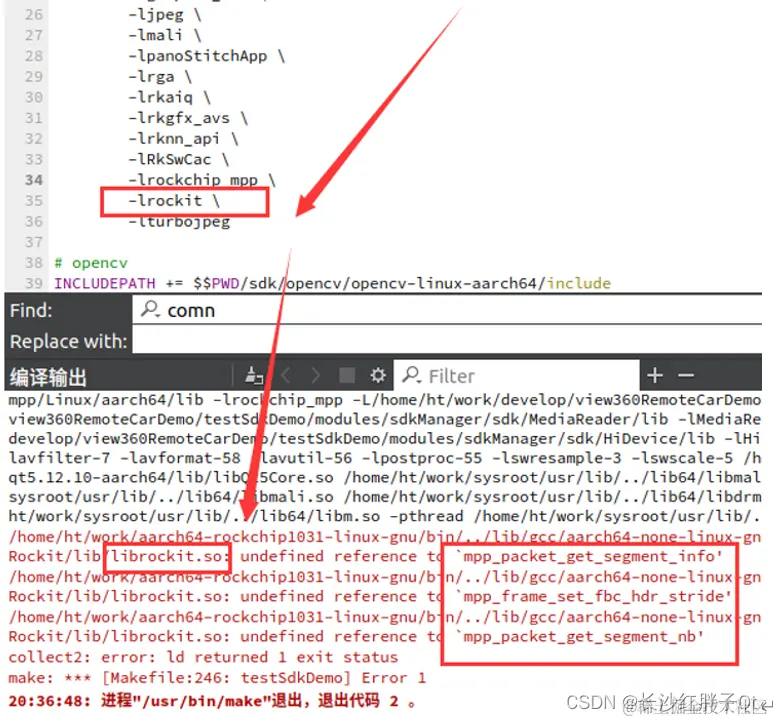
Task: Click the '-lrockit \' code line
Action: tap(174, 201)
